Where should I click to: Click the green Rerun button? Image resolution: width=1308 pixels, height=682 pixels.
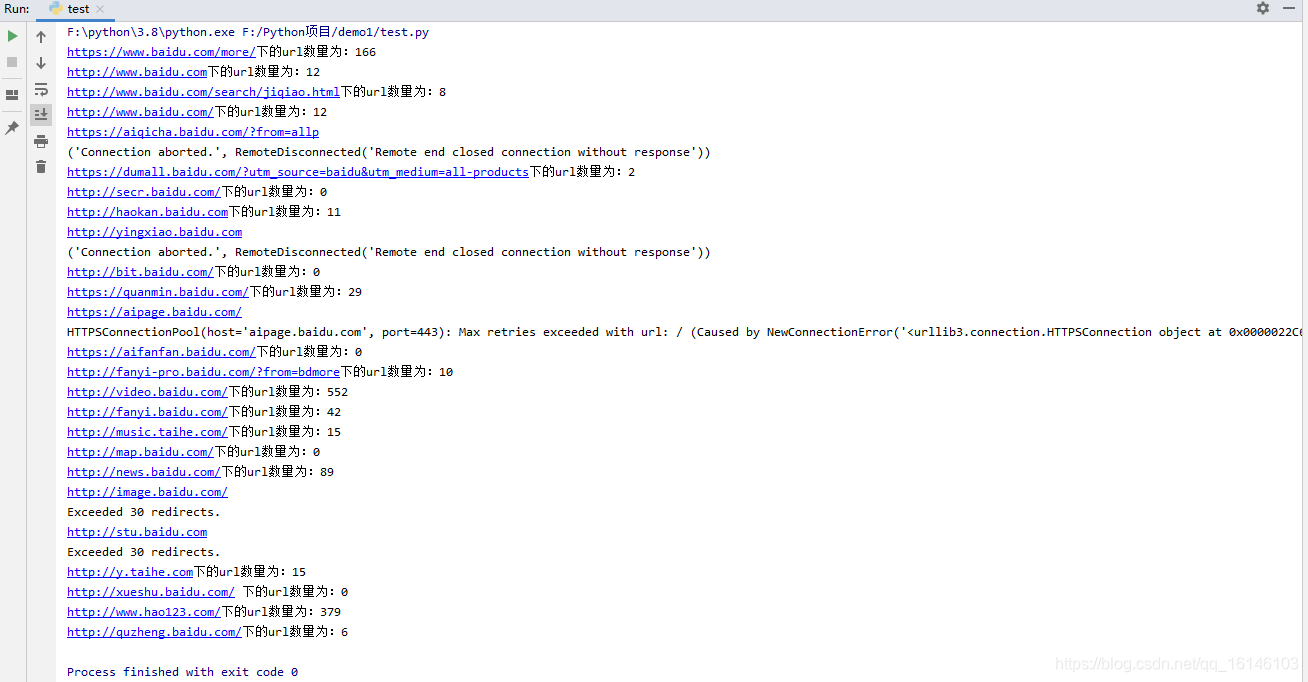pos(12,36)
